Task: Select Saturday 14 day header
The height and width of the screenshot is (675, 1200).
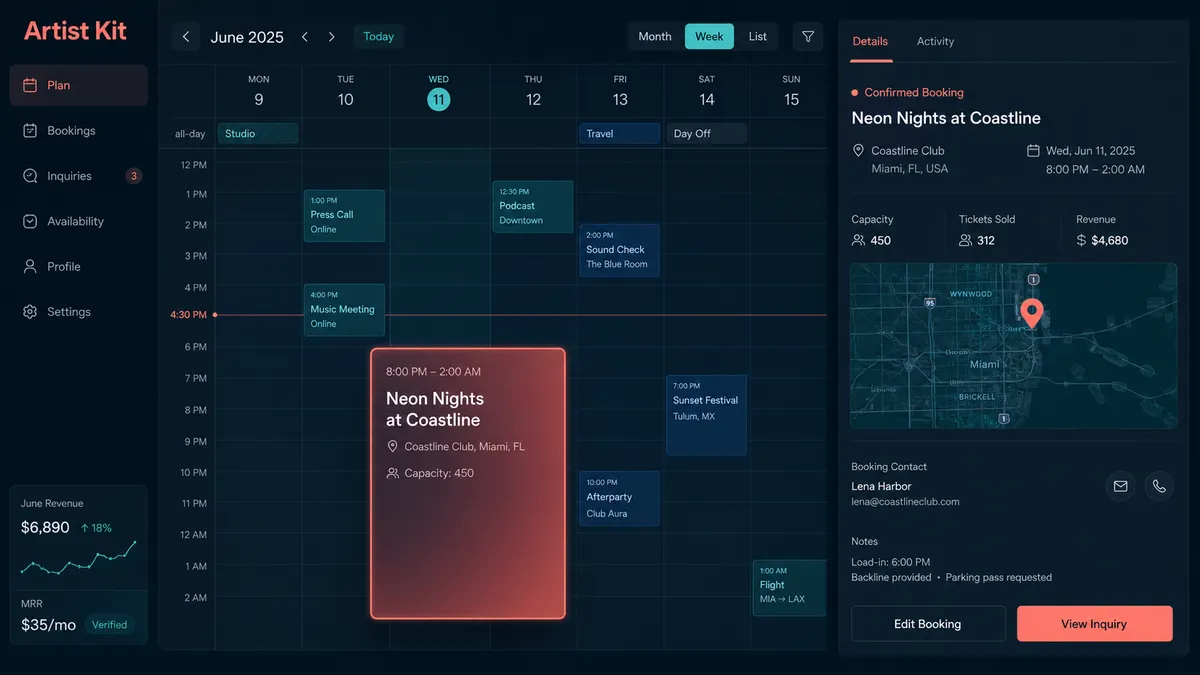Action: coord(707,92)
